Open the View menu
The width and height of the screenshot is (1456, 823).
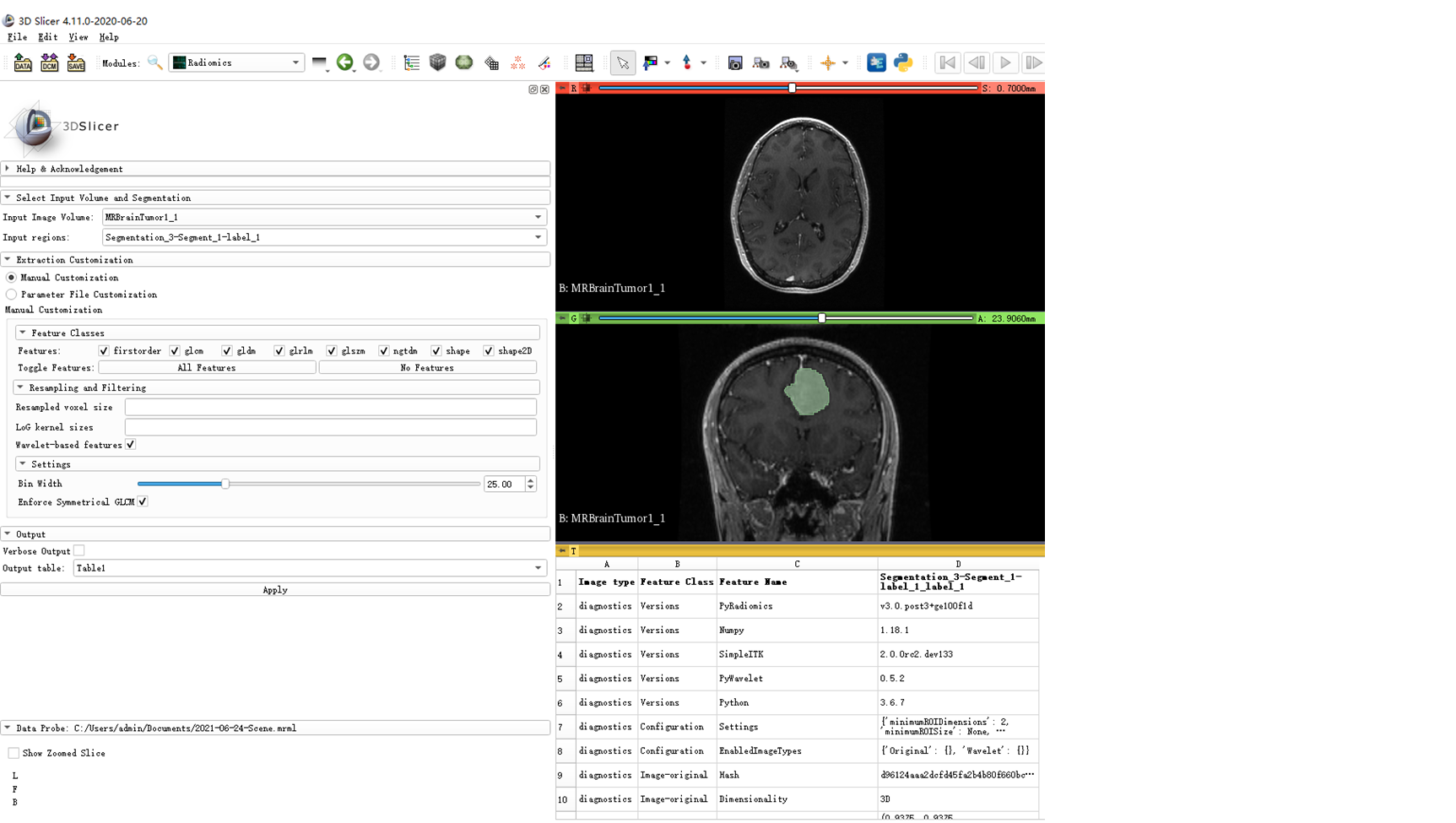point(78,37)
